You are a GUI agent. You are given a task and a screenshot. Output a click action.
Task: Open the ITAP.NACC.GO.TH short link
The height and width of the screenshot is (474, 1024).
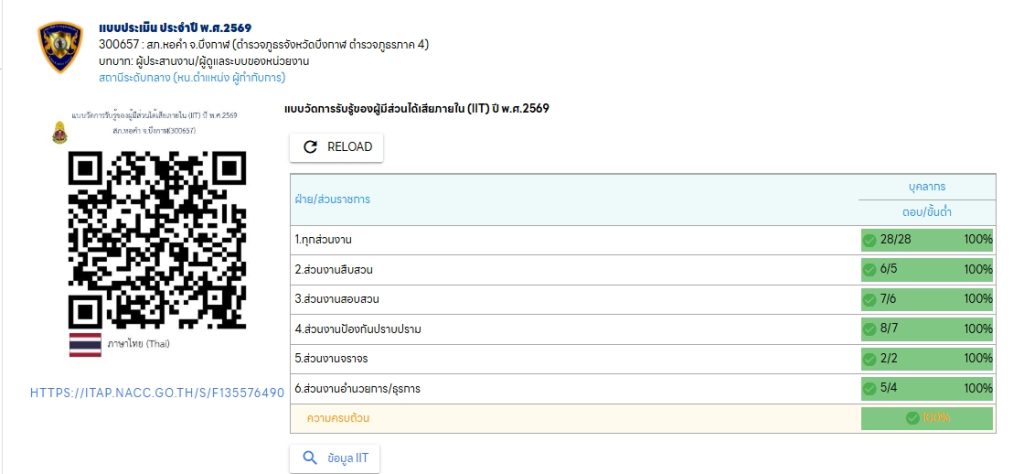[x=157, y=393]
